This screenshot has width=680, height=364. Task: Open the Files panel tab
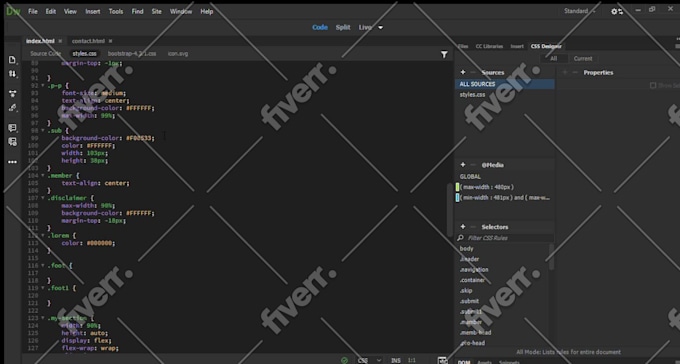(463, 46)
